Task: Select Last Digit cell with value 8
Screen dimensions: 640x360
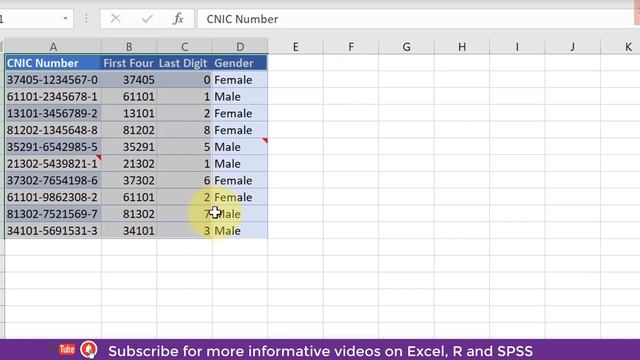Action: (184, 130)
